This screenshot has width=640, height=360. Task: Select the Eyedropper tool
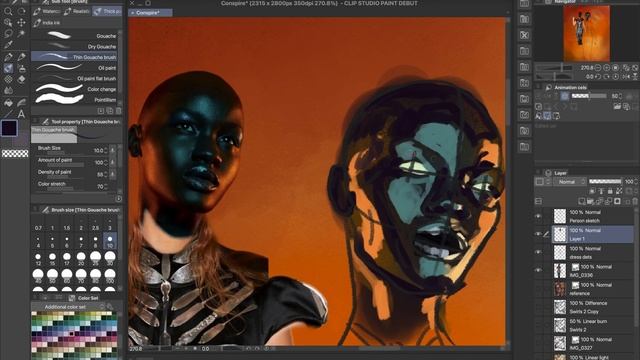tap(8, 45)
